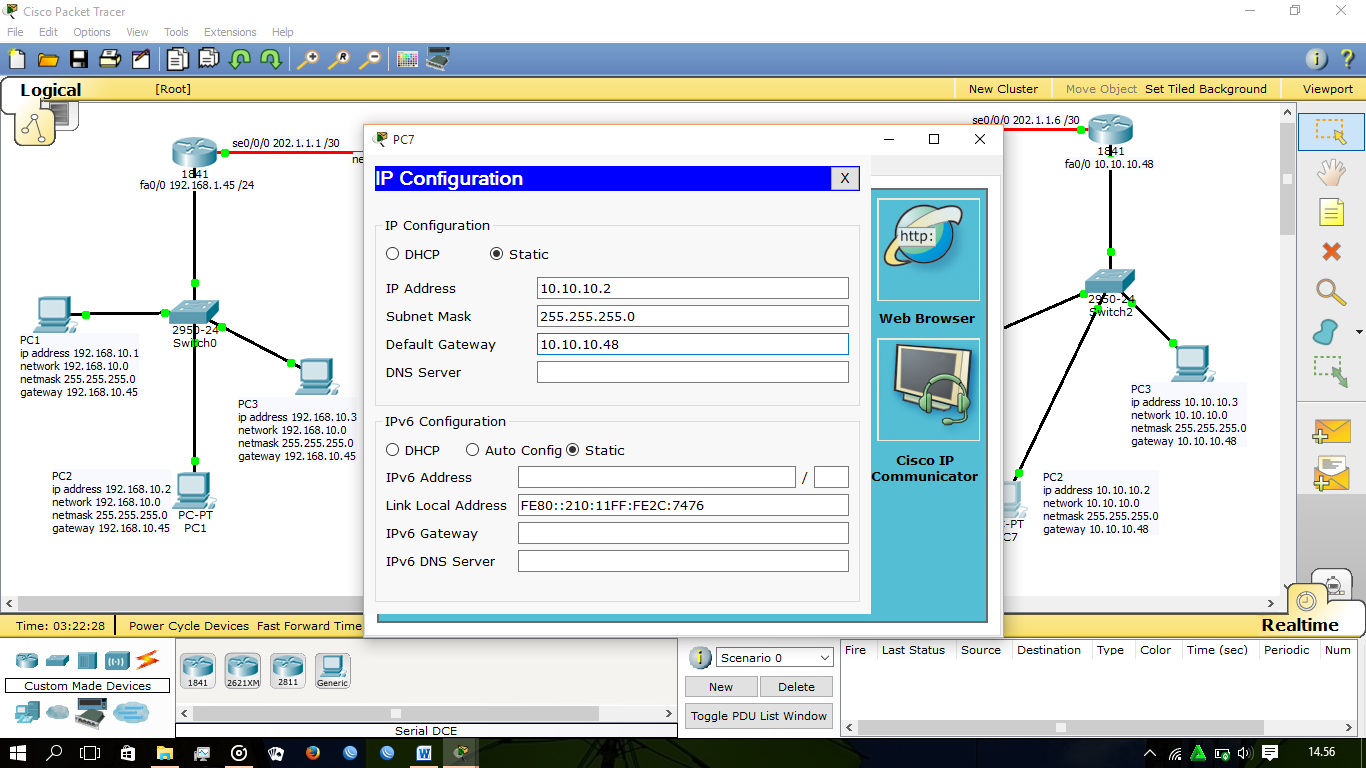Open Windows Start menu
This screenshot has width=1366, height=768.
(x=19, y=752)
